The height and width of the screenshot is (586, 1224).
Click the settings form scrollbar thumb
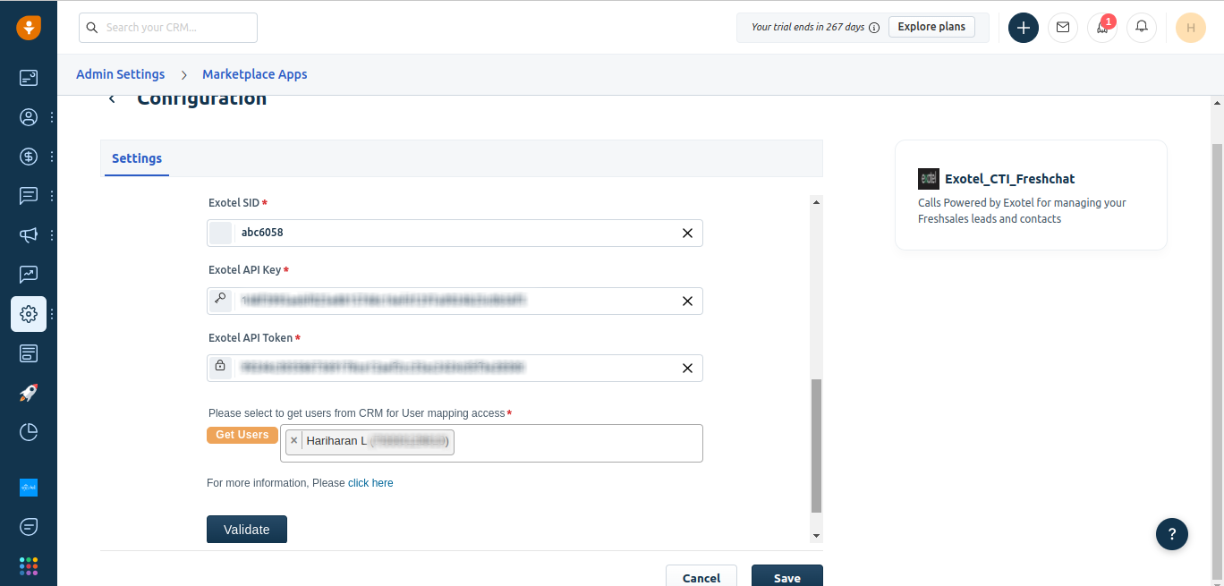816,446
